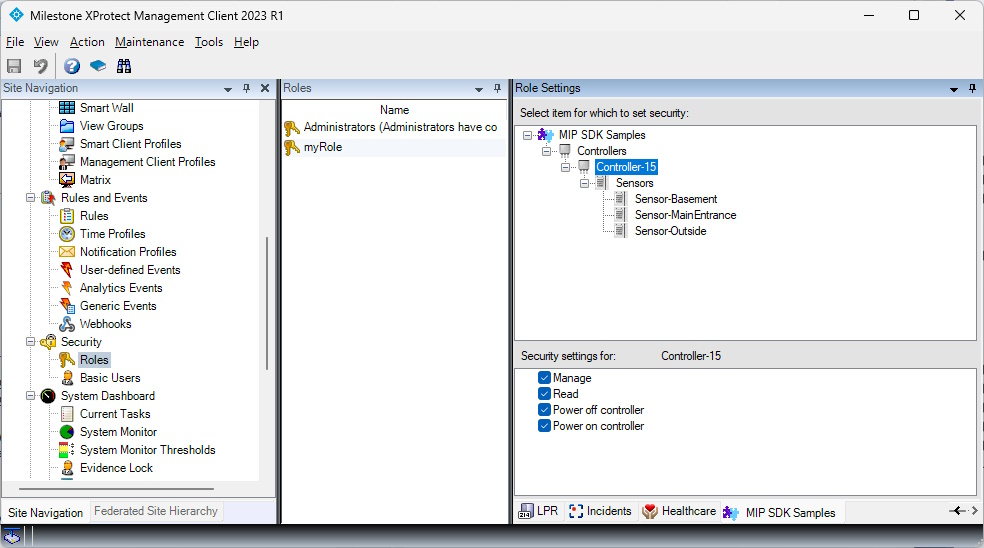Click the Basic Users icon
The image size is (984, 548).
(x=67, y=378)
